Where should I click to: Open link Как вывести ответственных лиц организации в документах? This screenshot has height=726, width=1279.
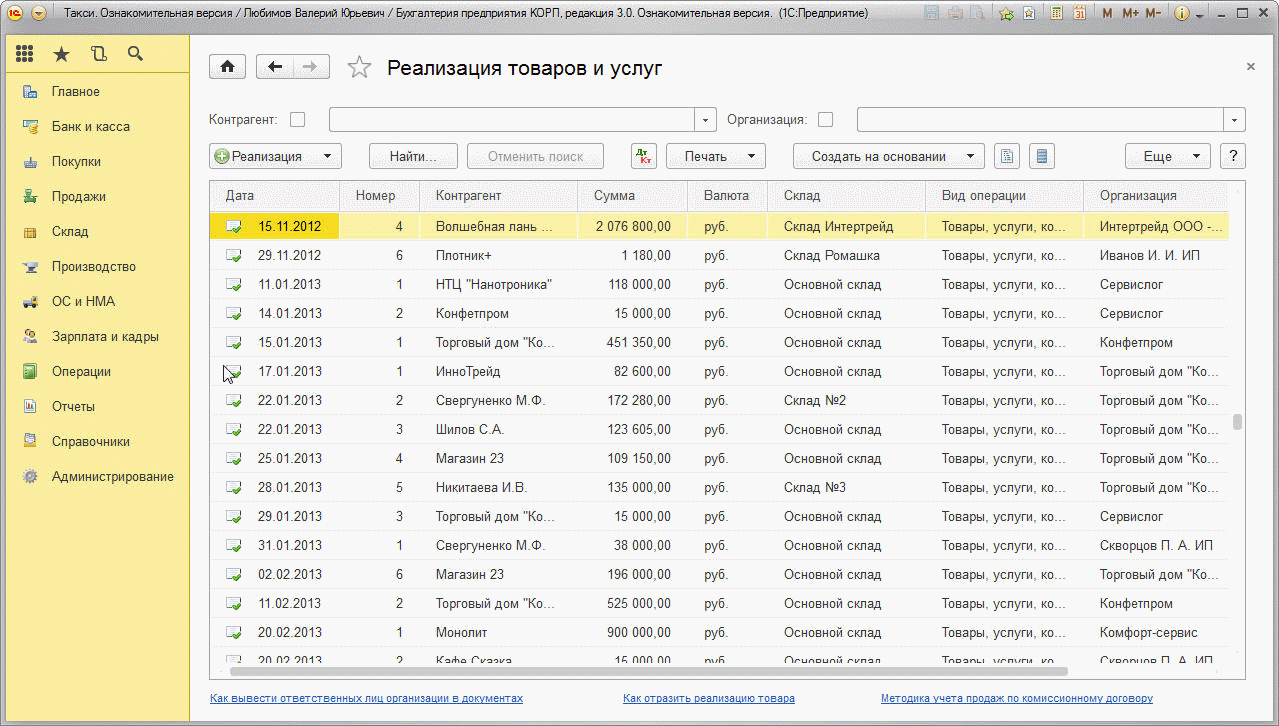[x=366, y=698]
